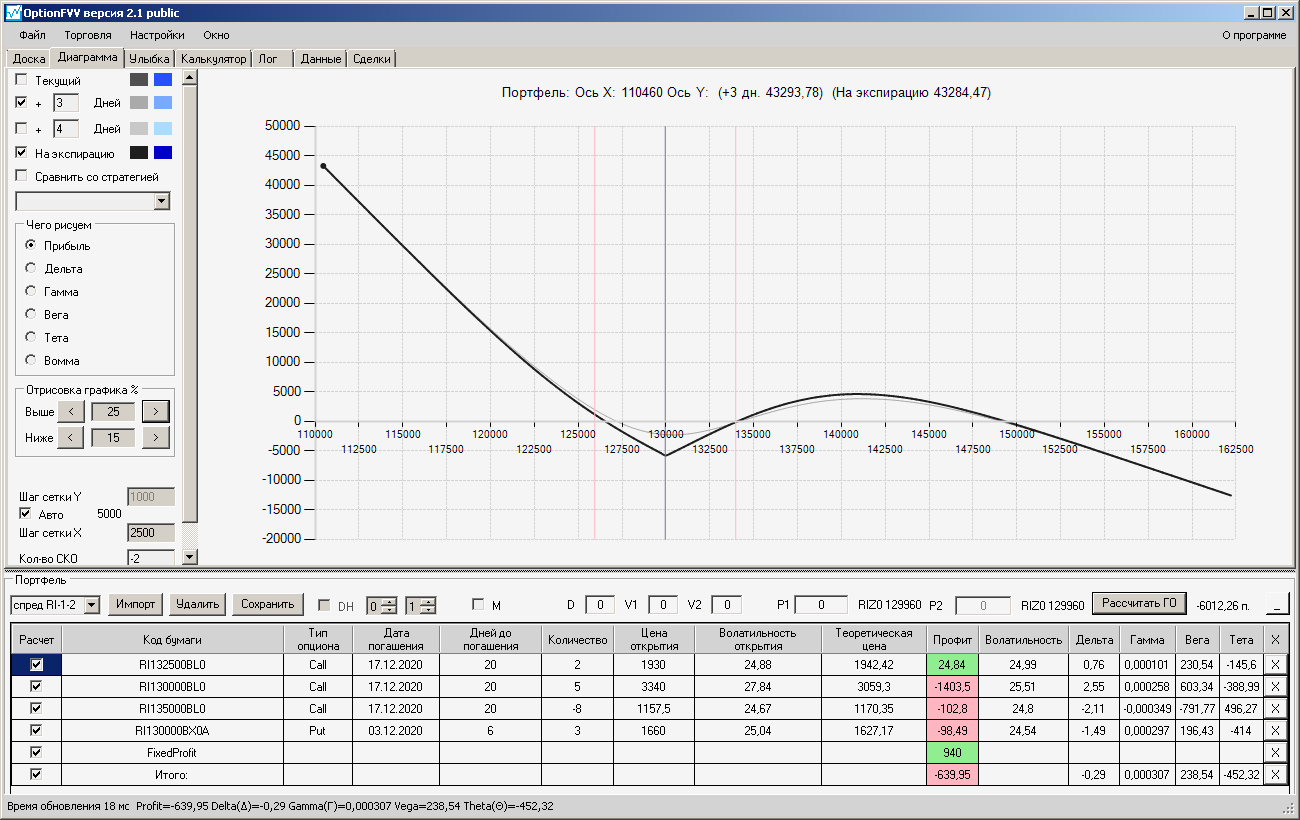Enable Сравнить со стратегией checkbox
1300x820 pixels.
pos(22,177)
